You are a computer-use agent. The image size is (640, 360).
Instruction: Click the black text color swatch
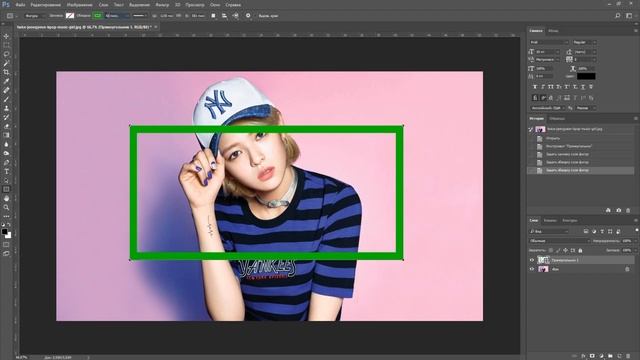pyautogui.click(x=586, y=76)
